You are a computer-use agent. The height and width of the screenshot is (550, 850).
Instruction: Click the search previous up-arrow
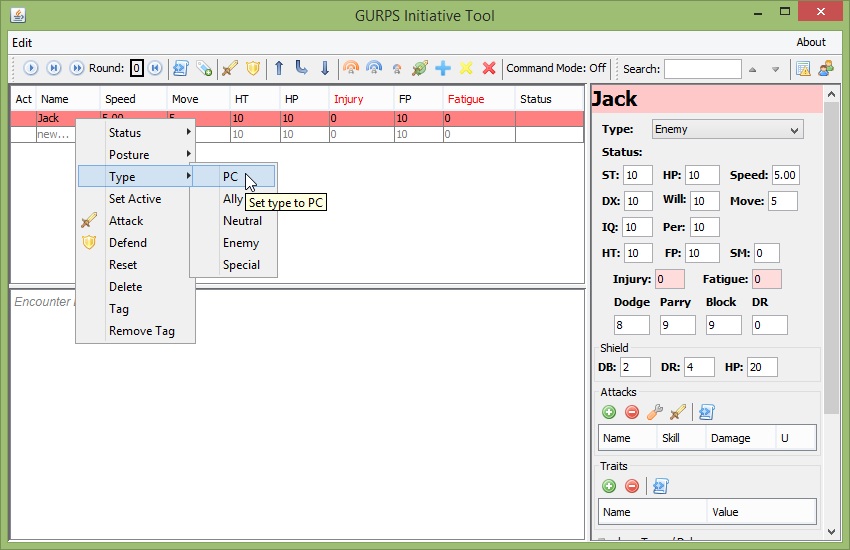click(752, 69)
